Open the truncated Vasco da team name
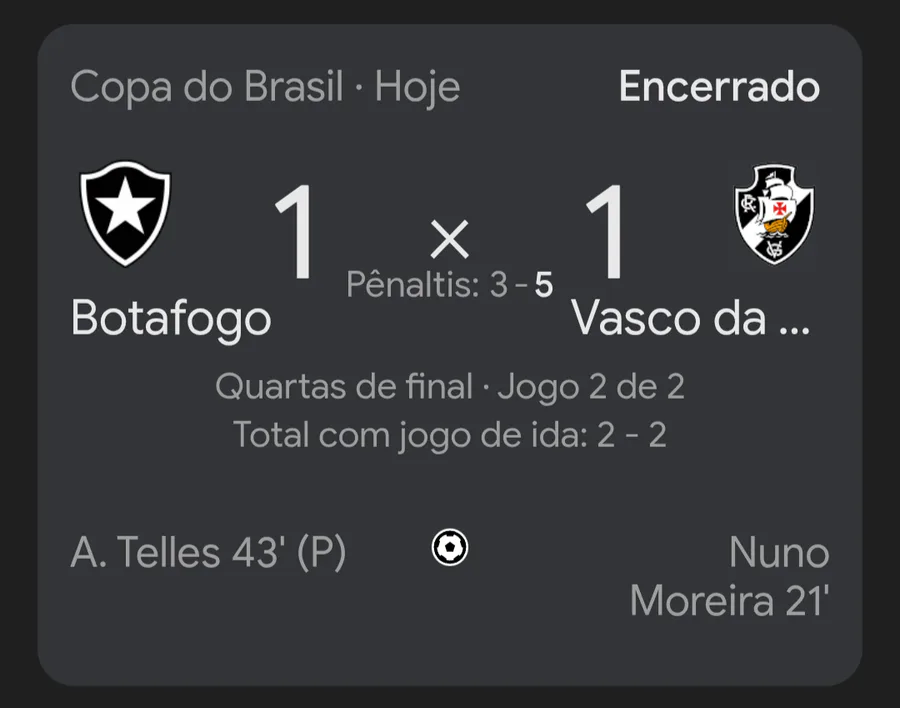The width and height of the screenshot is (900, 708). (690, 318)
